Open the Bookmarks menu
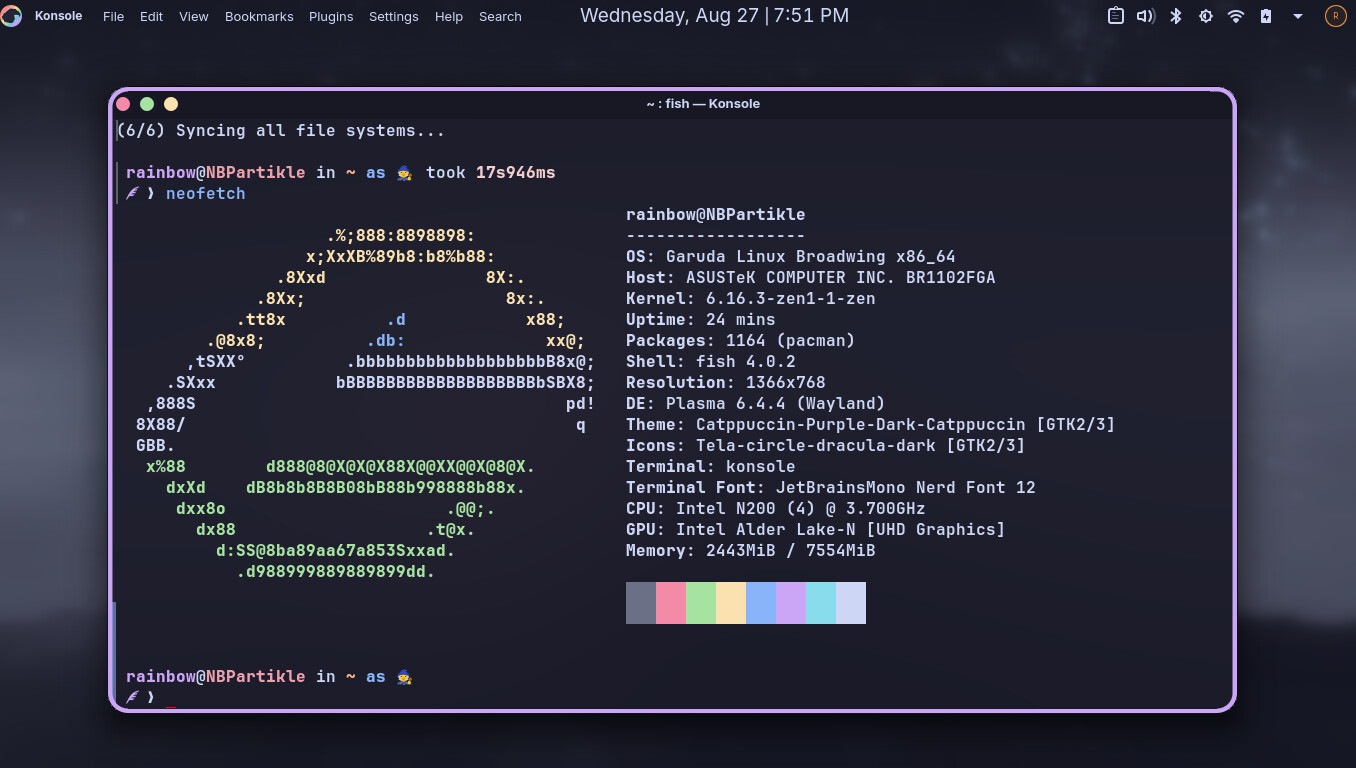The height and width of the screenshot is (768, 1356). 258,16
